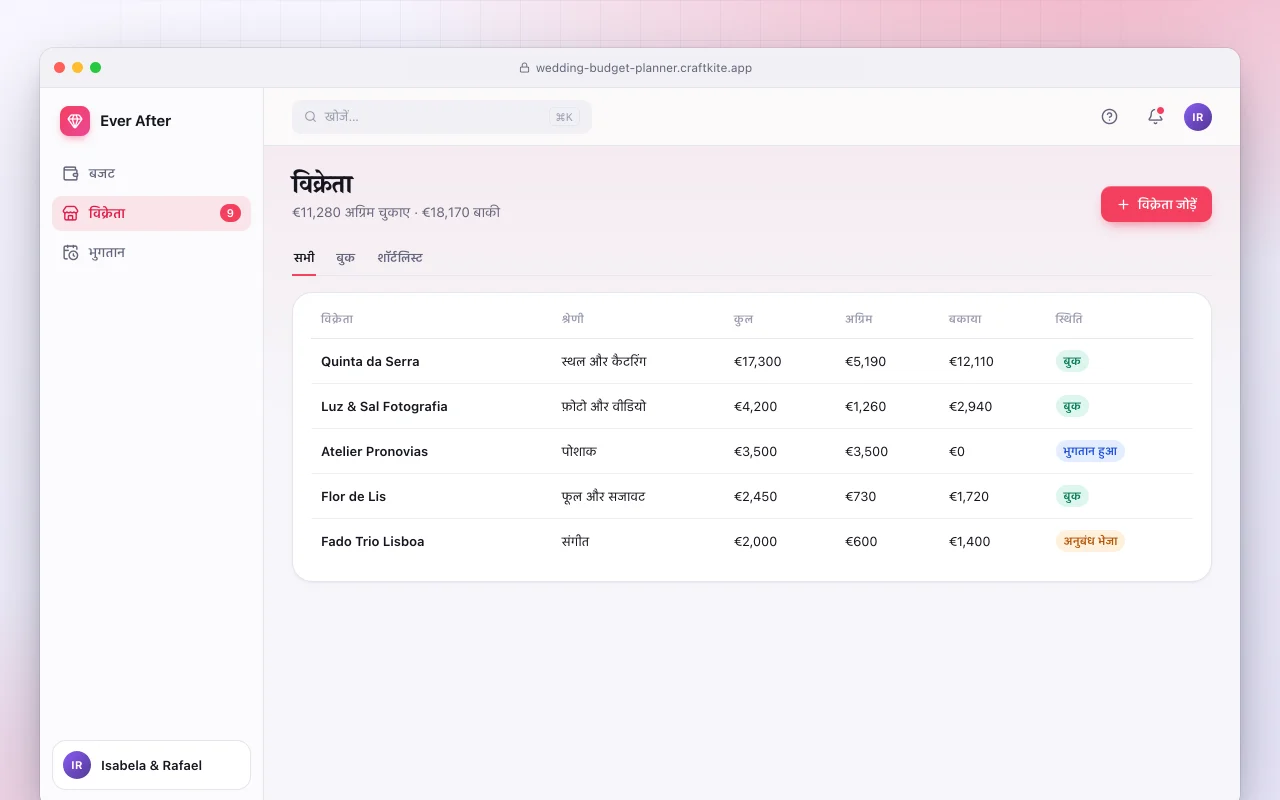Click the 9 badge on विक्रेता

click(230, 213)
